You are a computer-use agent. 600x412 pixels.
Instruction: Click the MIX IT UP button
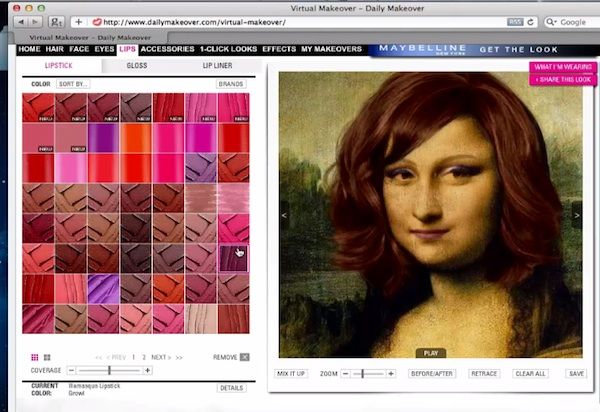(x=291, y=373)
